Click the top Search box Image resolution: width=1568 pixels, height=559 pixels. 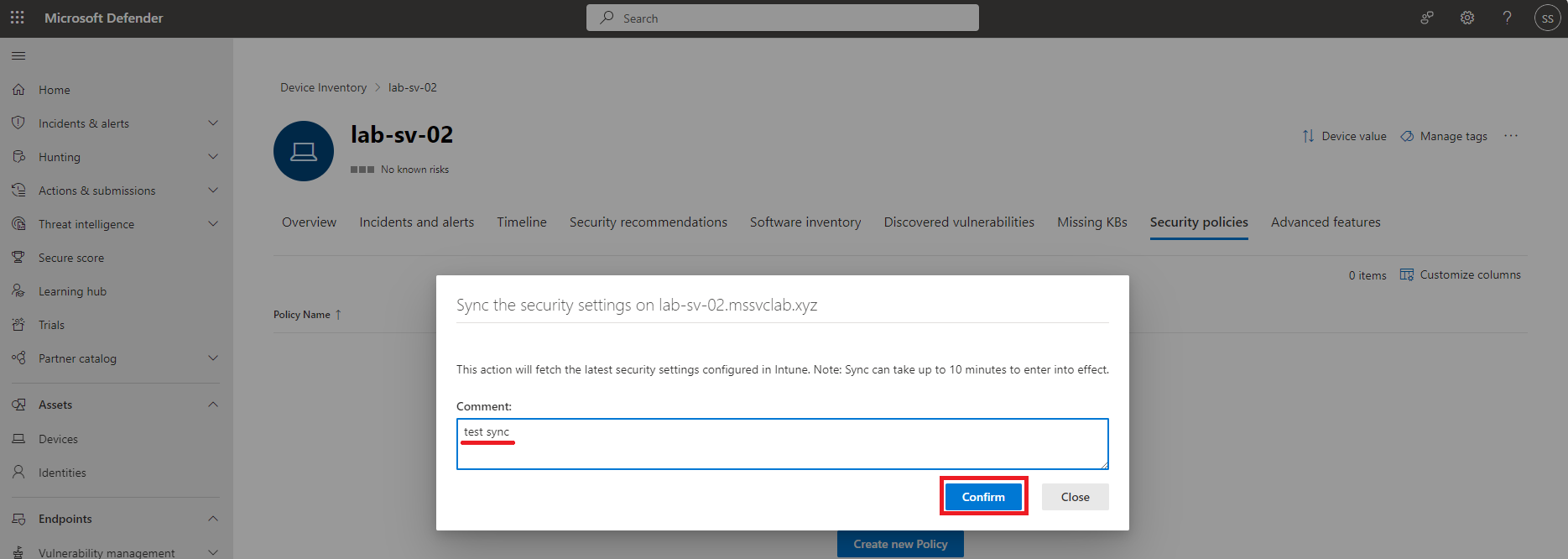coord(783,18)
